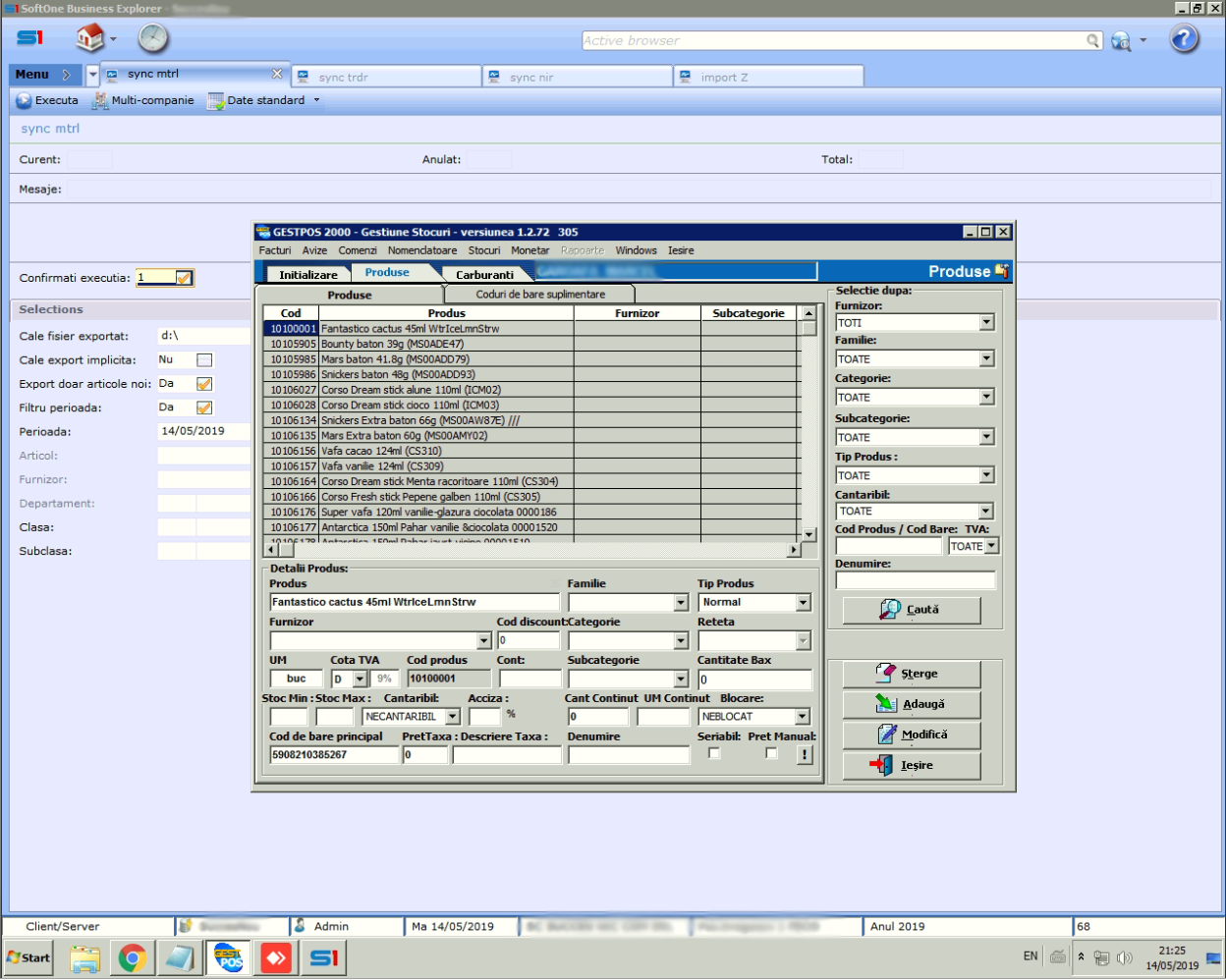Viewport: 1226px width, 980px height.
Task: Click Cod de bare principal field
Action: (x=334, y=755)
